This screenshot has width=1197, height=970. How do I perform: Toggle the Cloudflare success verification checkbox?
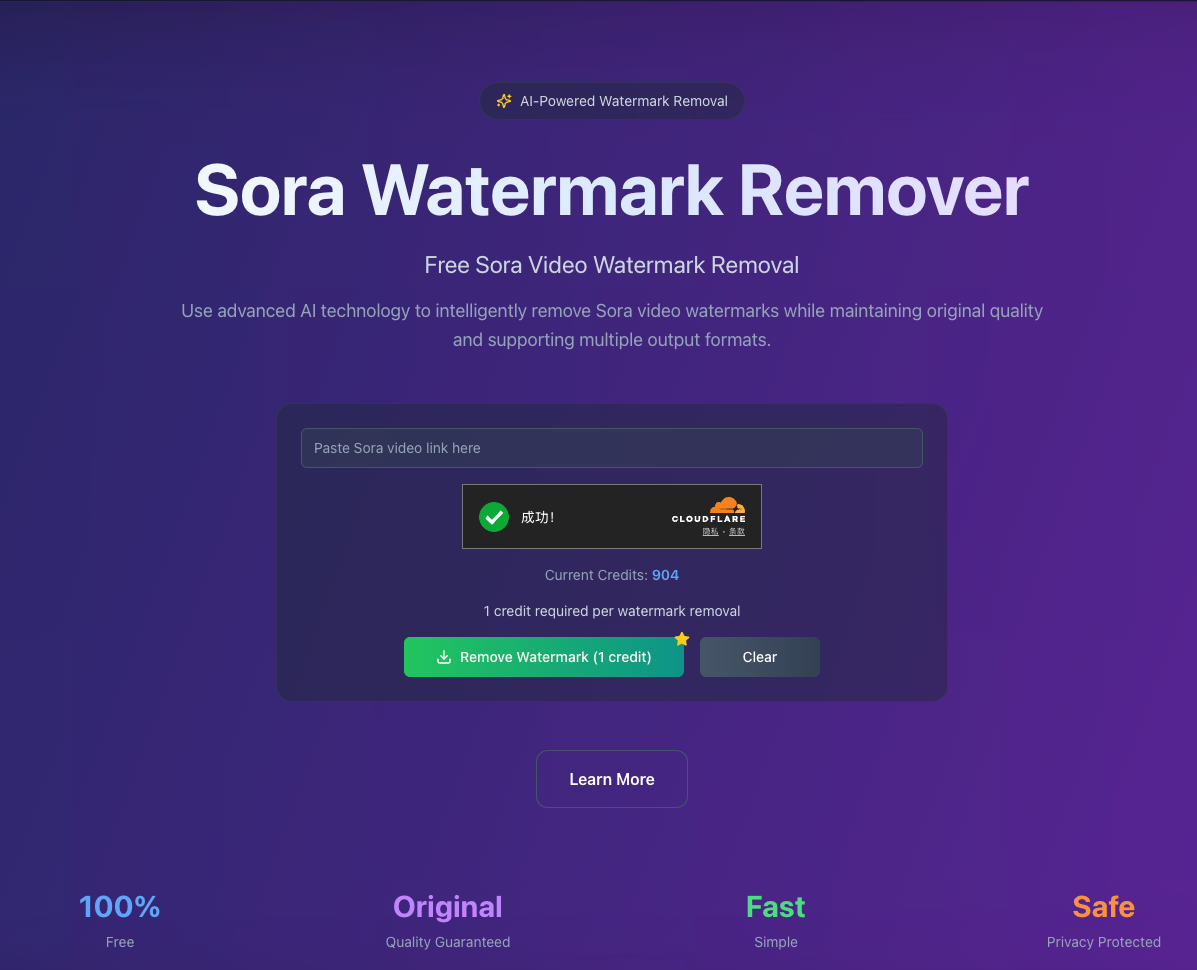[494, 517]
